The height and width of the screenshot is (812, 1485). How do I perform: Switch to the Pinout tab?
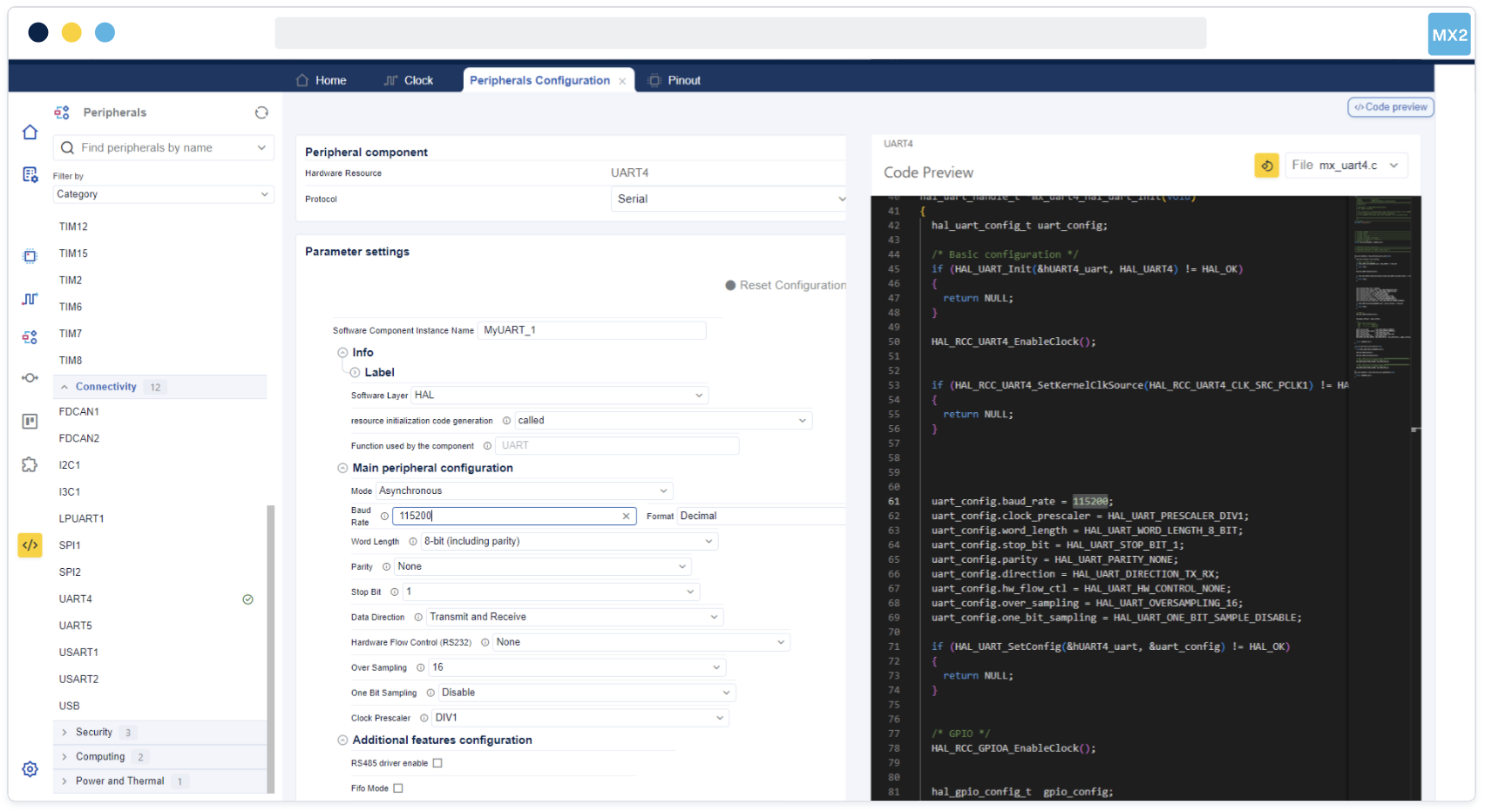click(x=675, y=80)
